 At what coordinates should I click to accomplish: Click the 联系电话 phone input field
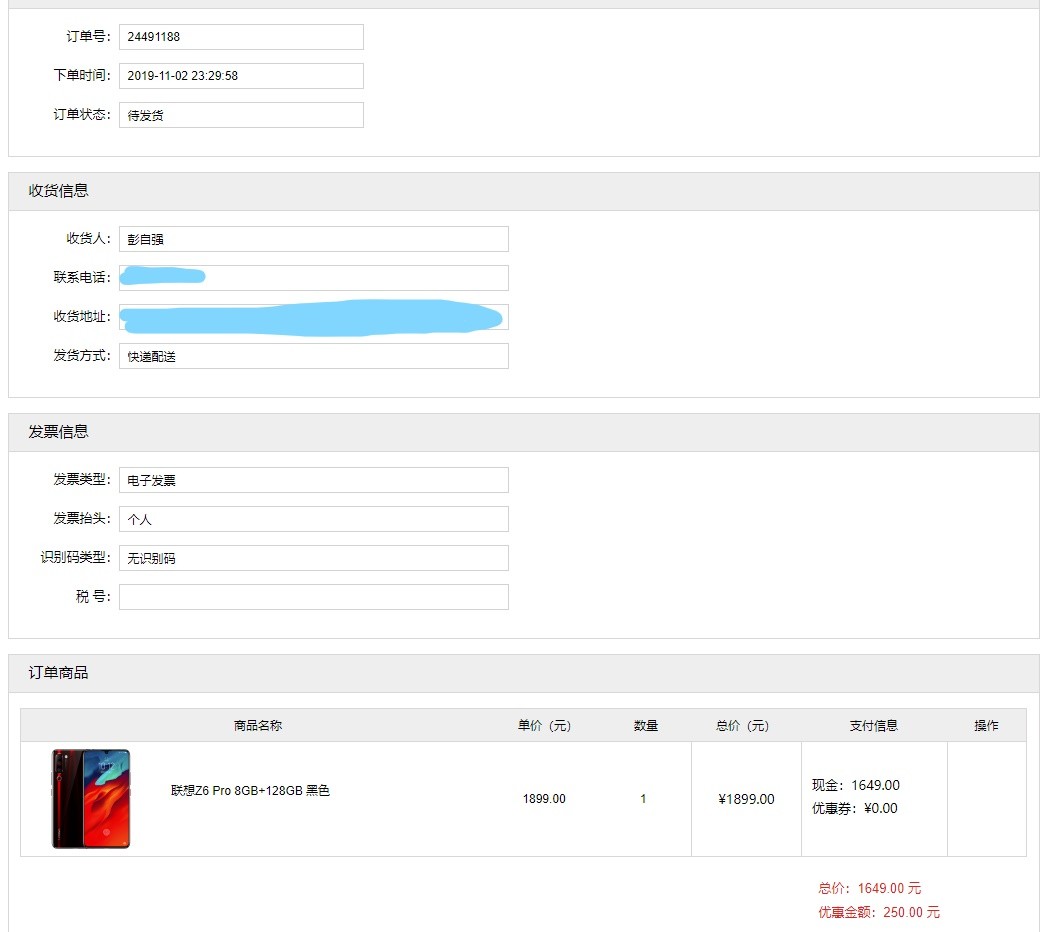coord(314,278)
